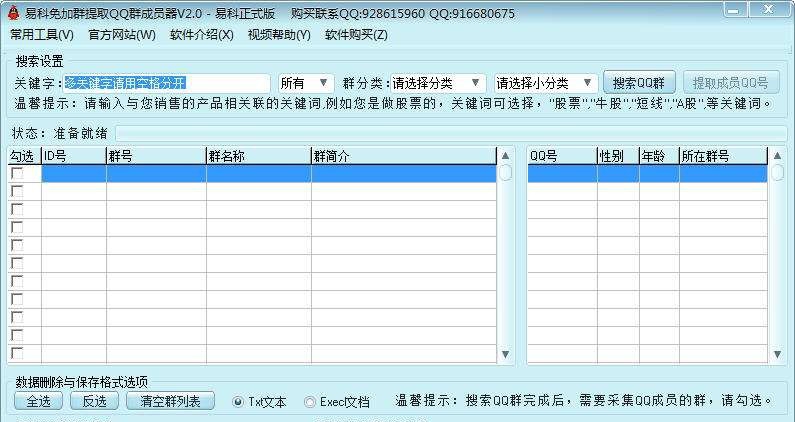Click the 提取成员QQ号 button
The image size is (795, 422).
731,83
